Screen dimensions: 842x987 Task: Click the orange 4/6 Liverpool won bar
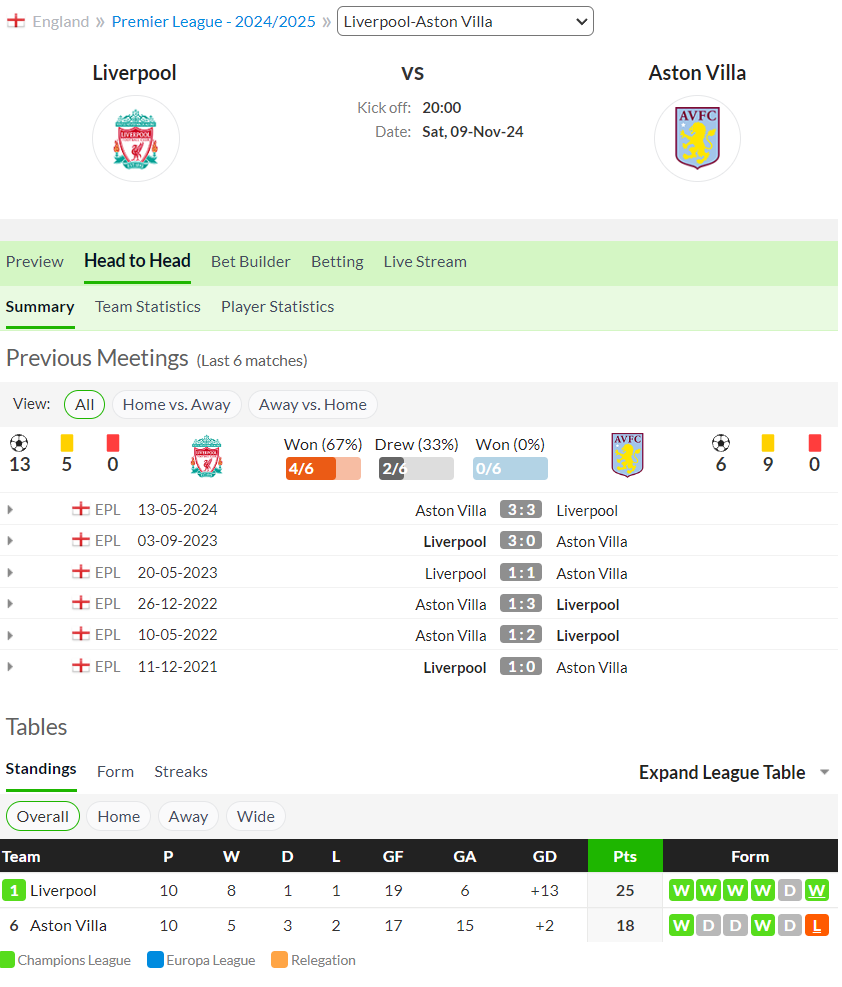click(323, 469)
